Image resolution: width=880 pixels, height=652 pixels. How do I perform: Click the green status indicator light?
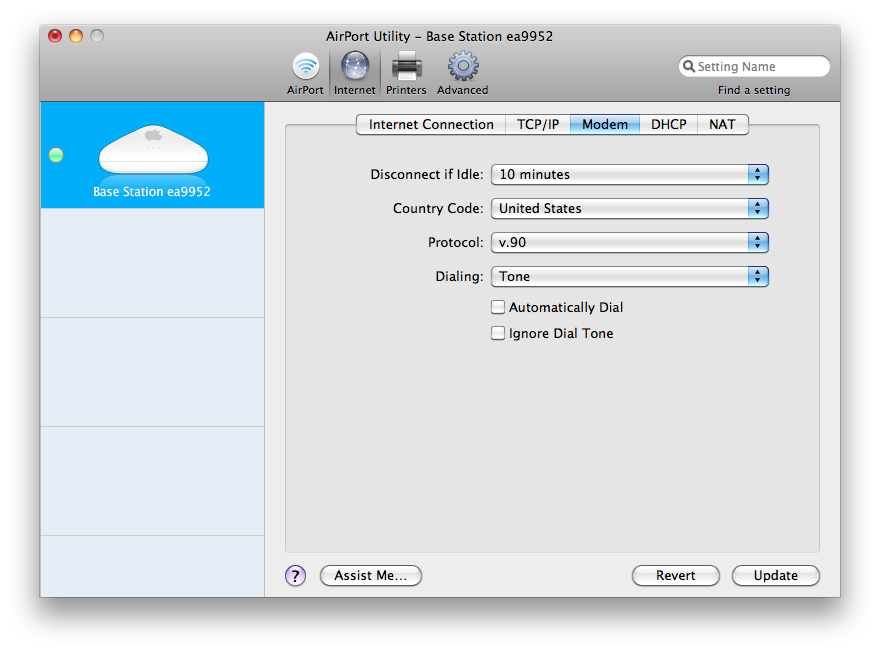click(x=56, y=155)
